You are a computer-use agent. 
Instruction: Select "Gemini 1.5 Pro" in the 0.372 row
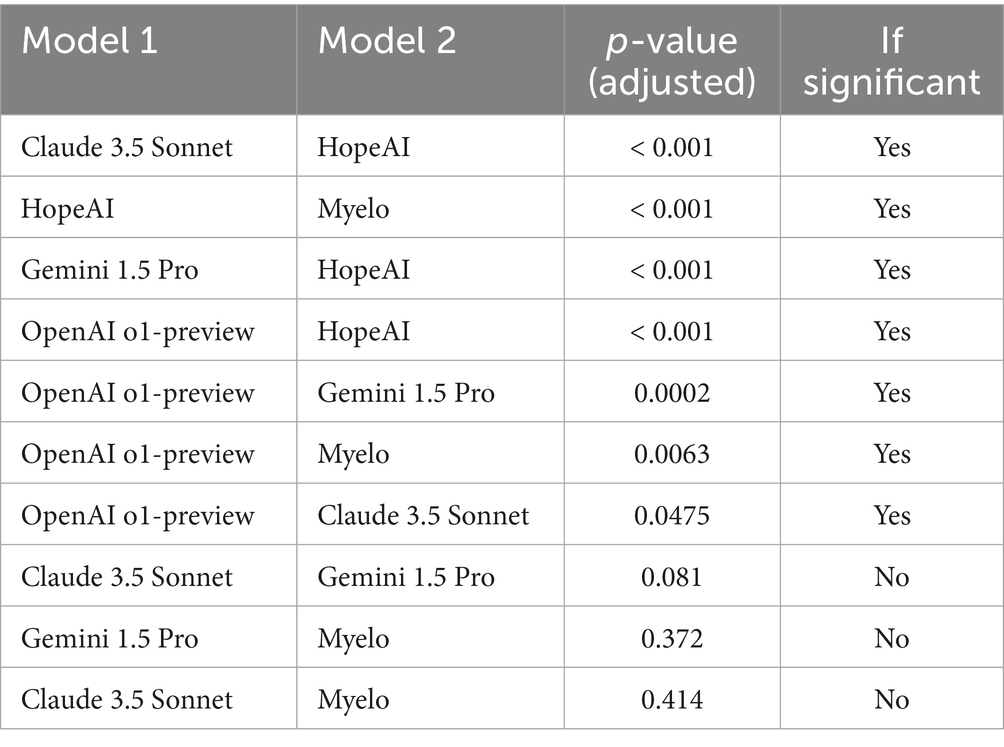110,639
